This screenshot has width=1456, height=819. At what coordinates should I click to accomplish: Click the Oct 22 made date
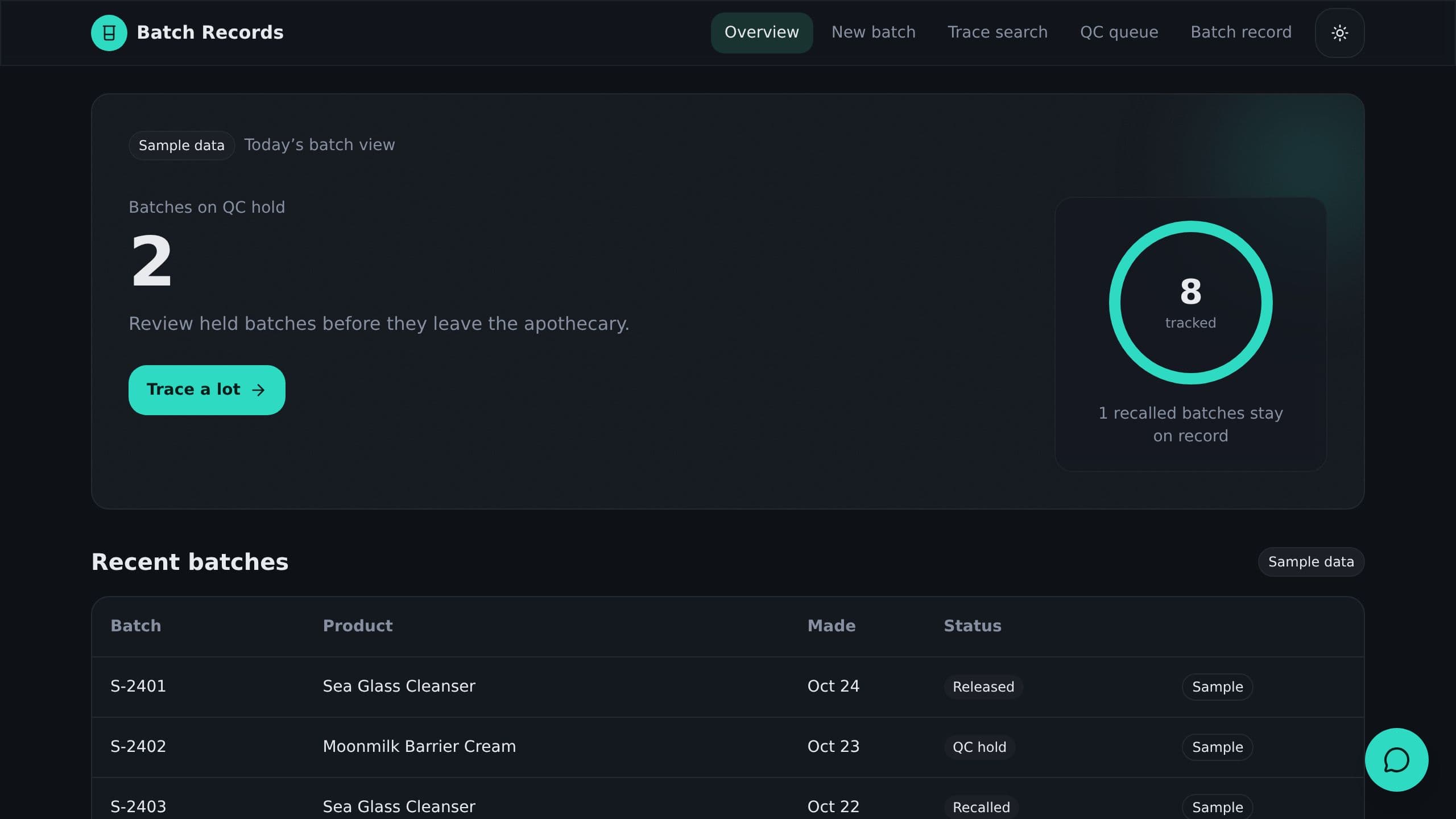coord(833,807)
